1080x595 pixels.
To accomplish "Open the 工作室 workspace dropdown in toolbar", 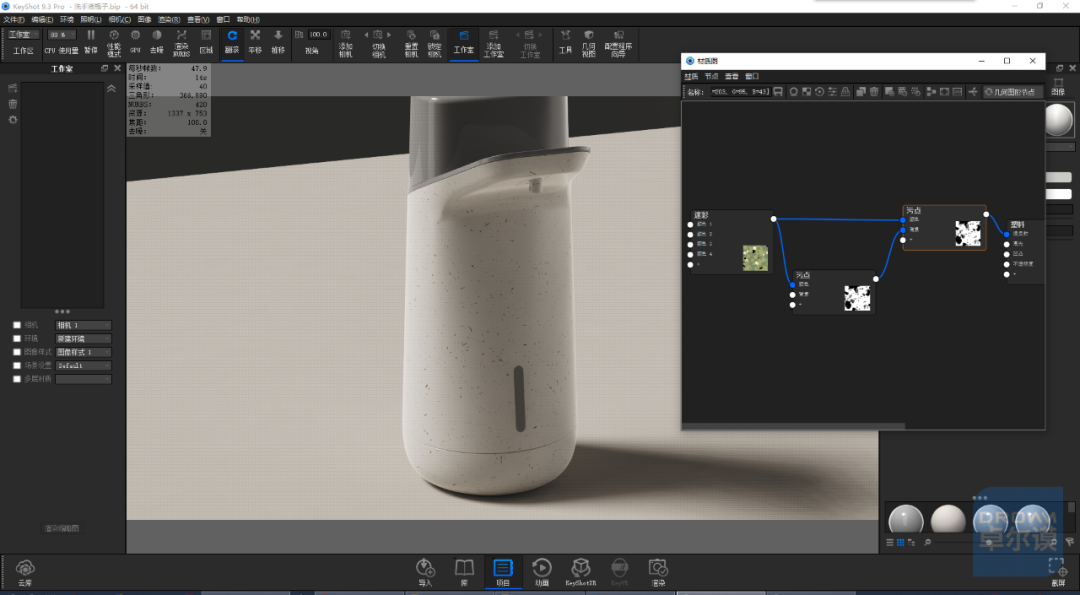I will click(x=23, y=34).
